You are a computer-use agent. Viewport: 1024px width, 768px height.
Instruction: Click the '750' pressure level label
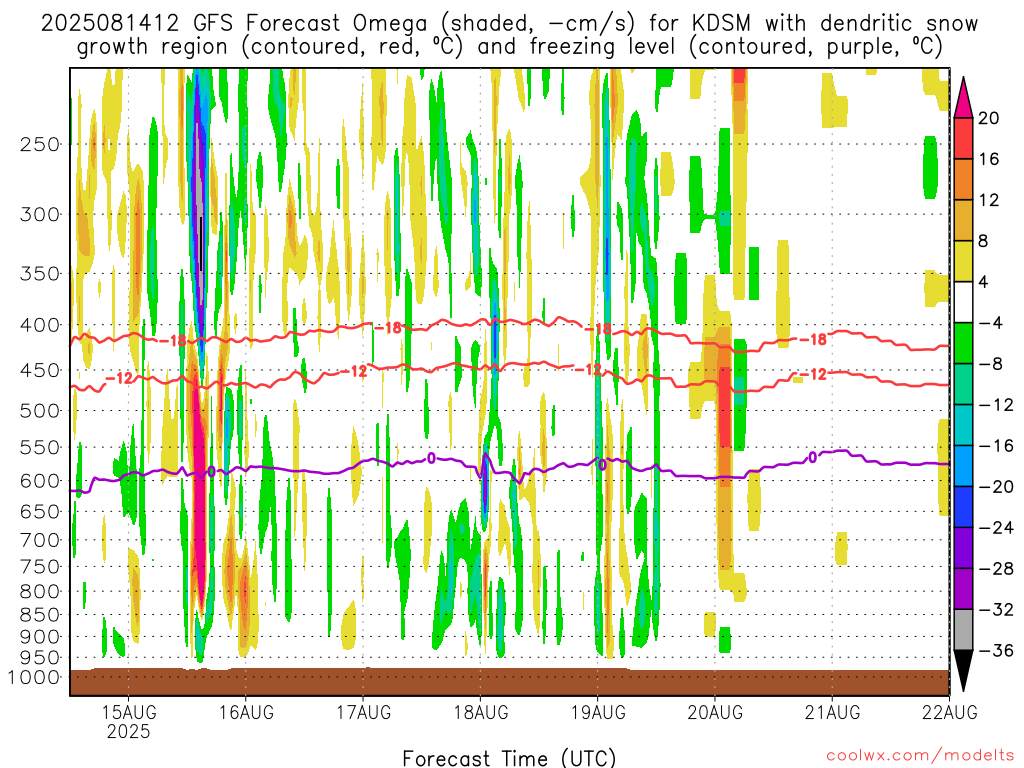(40, 566)
